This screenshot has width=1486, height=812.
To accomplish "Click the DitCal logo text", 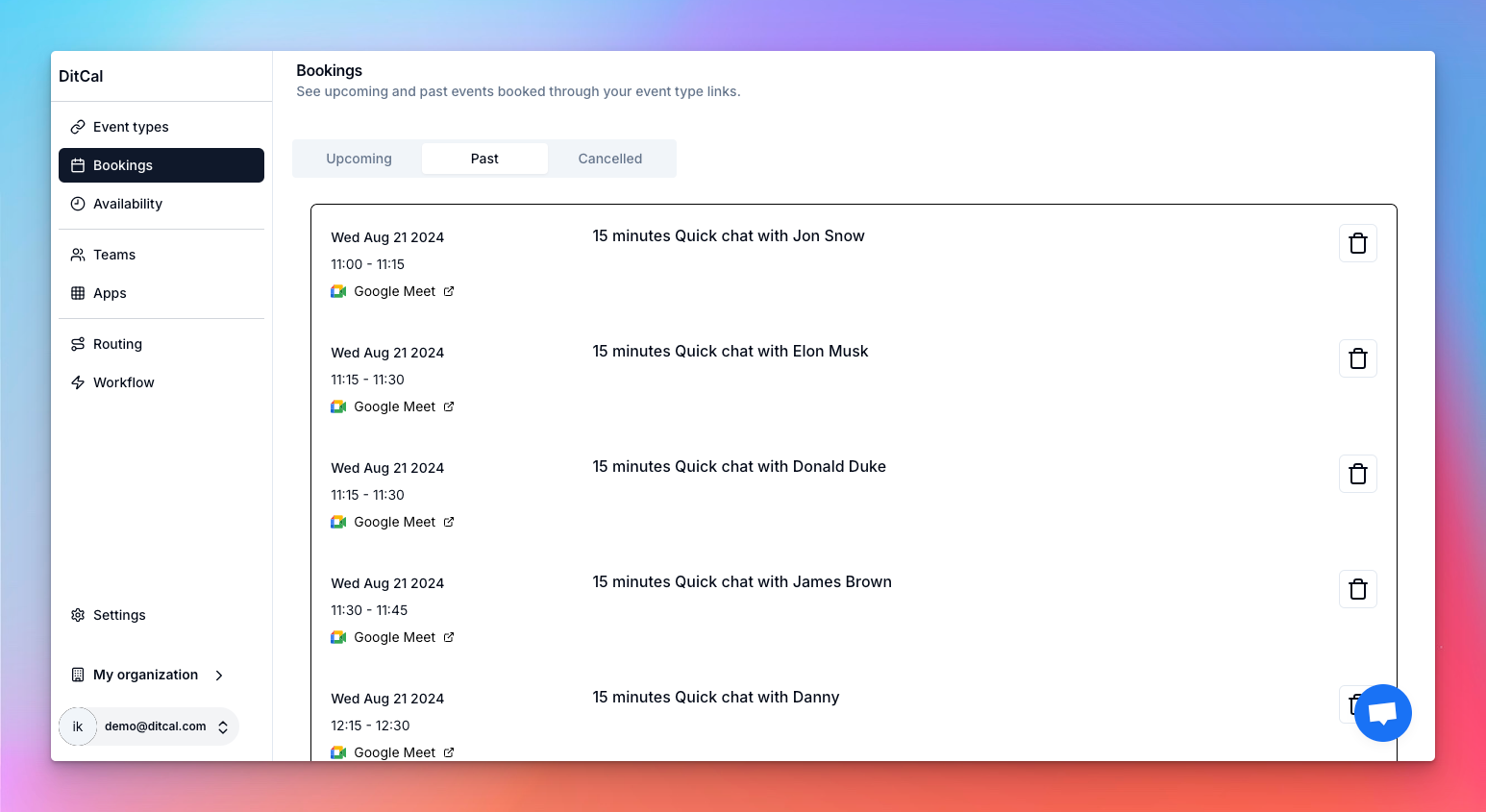I will pyautogui.click(x=81, y=76).
